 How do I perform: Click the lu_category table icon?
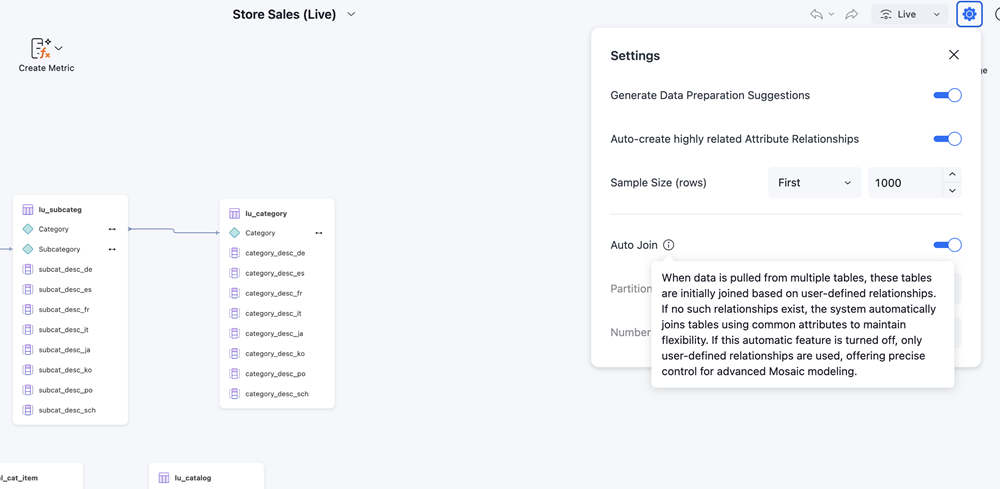pos(234,214)
